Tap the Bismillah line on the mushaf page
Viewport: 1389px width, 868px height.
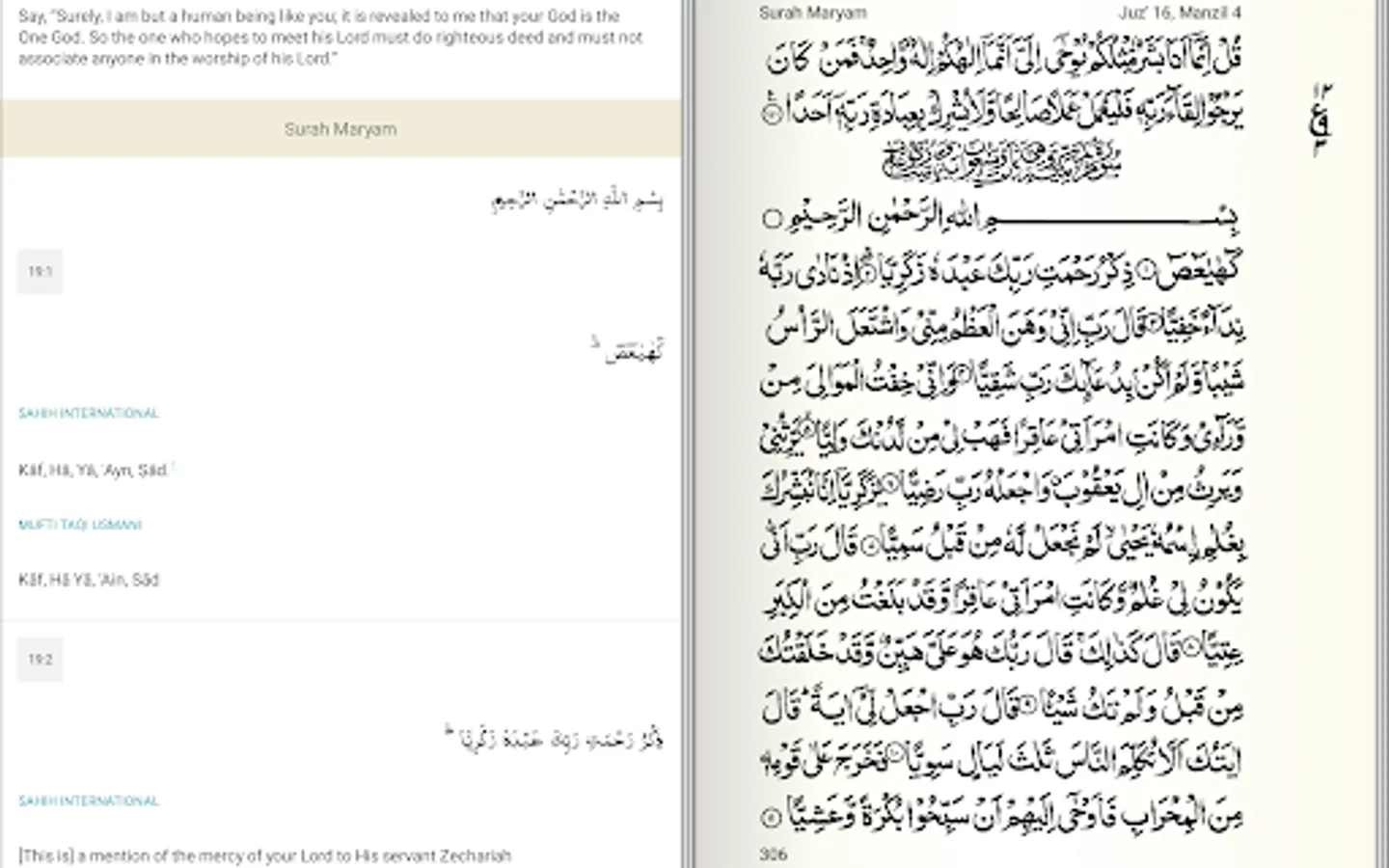pos(1000,218)
